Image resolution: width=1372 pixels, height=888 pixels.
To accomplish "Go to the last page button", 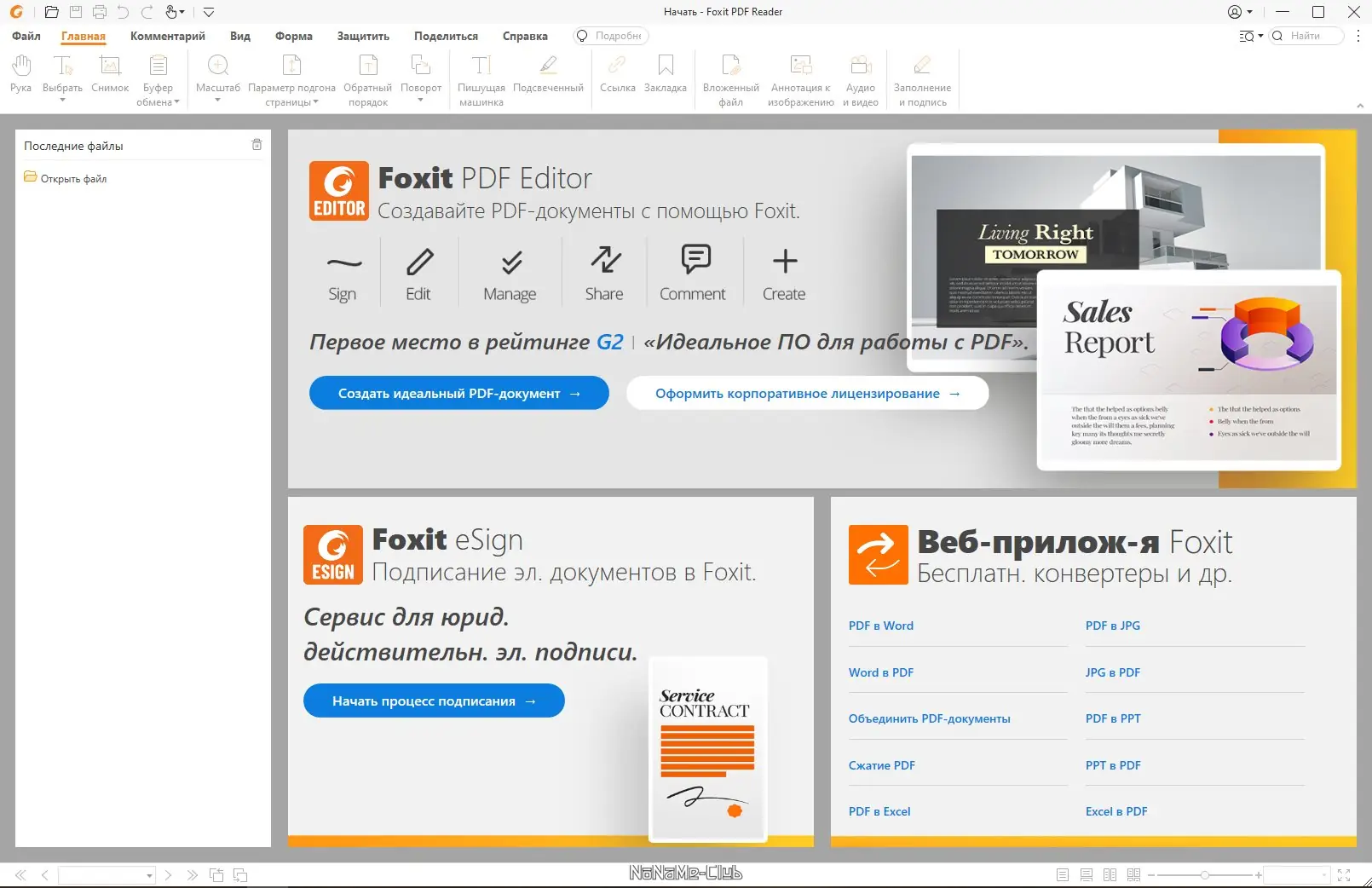I will [x=192, y=875].
